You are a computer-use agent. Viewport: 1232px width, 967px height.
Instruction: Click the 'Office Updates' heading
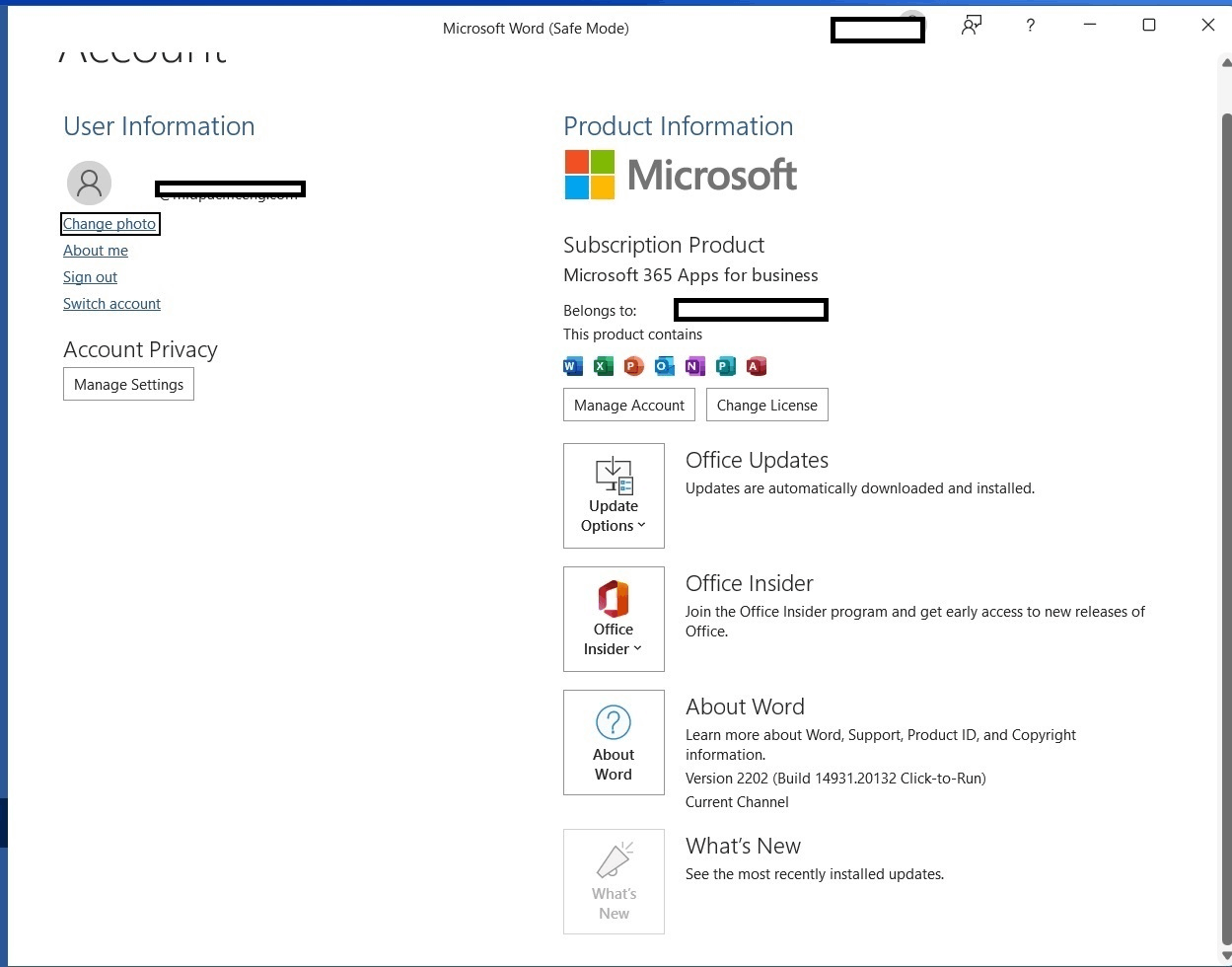pyautogui.click(x=757, y=460)
